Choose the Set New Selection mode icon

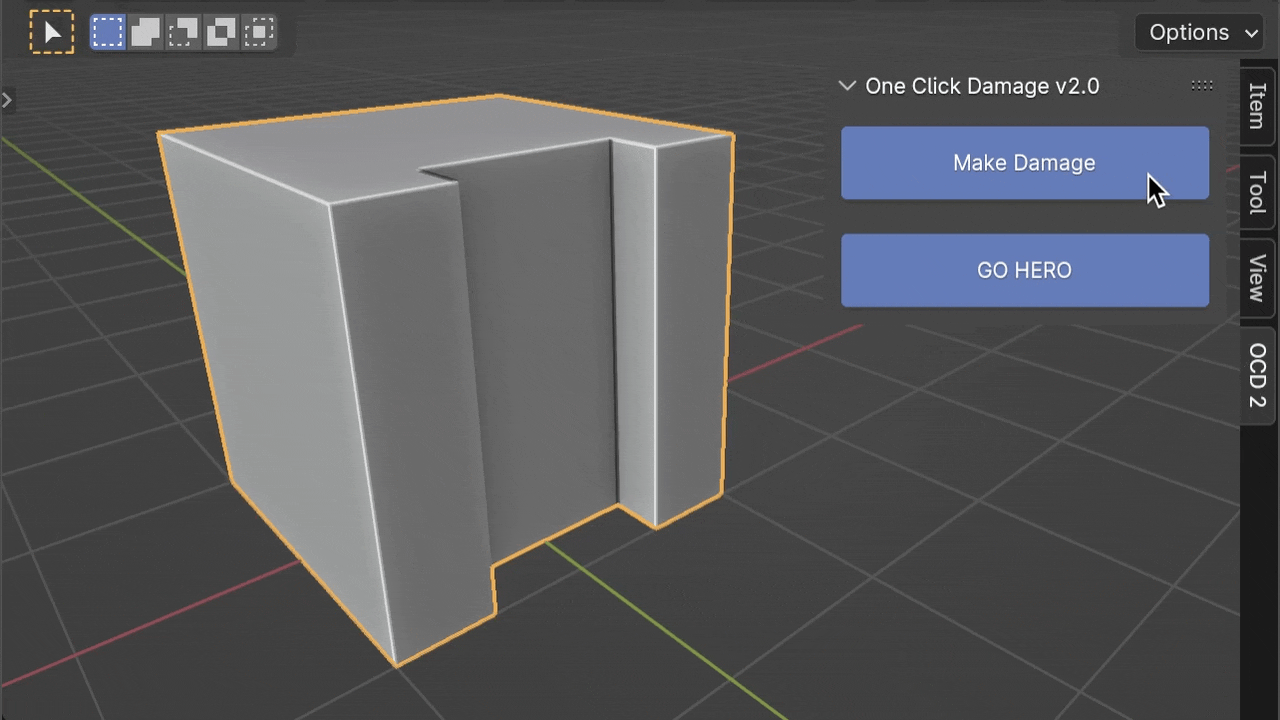click(107, 32)
